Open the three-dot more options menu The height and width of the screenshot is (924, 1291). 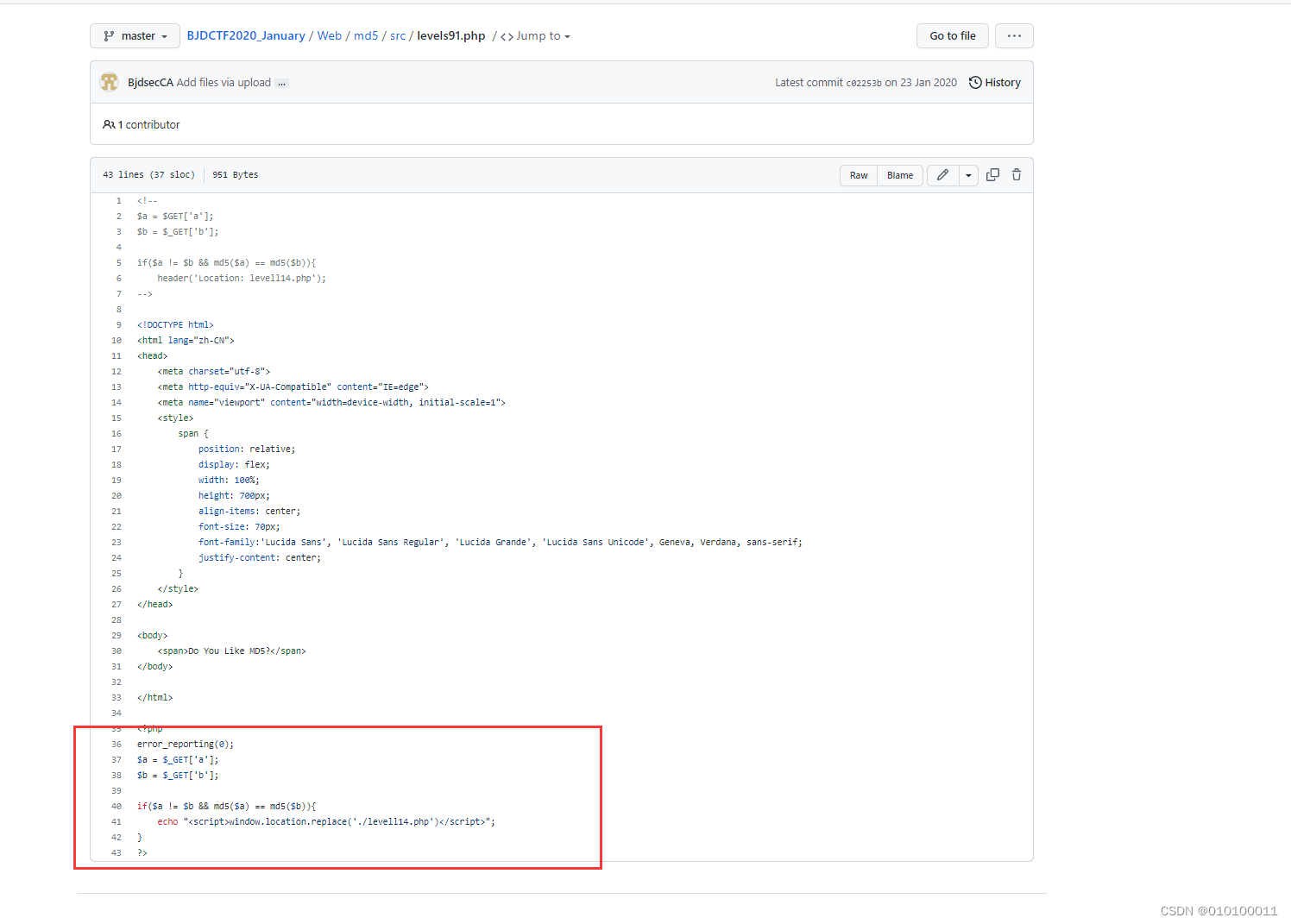tap(1014, 36)
